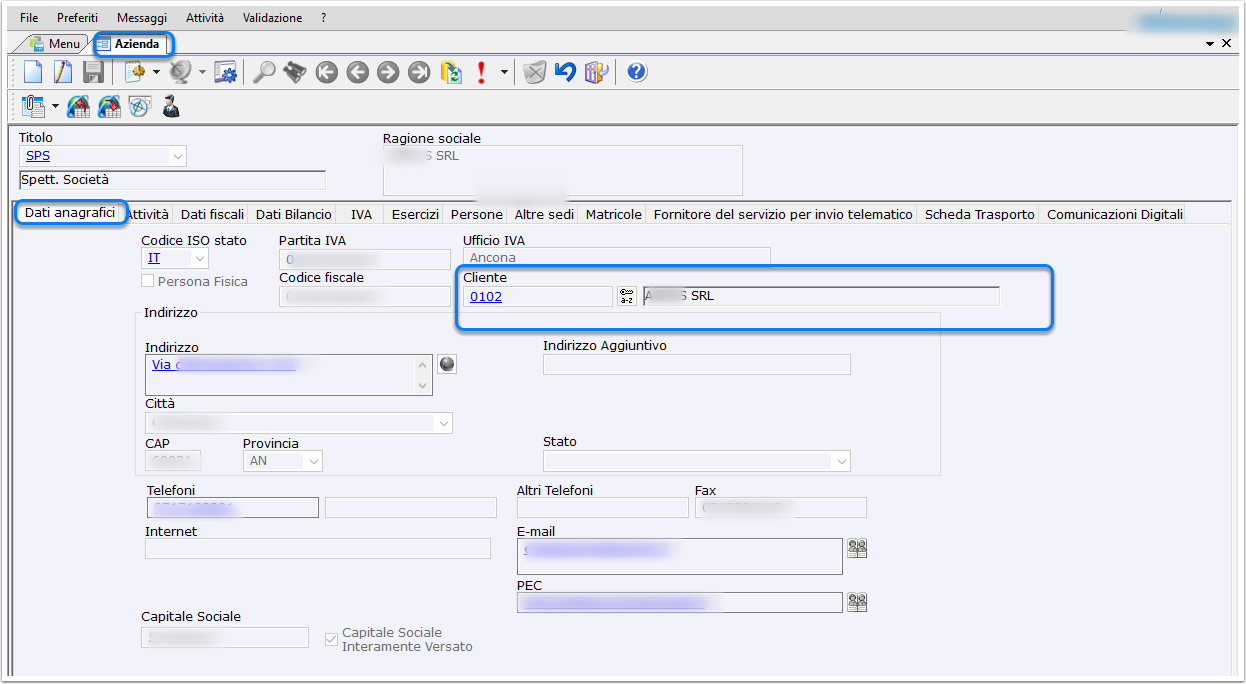Click the SPS link in Titolo
This screenshot has height=684, width=1246.
38,156
